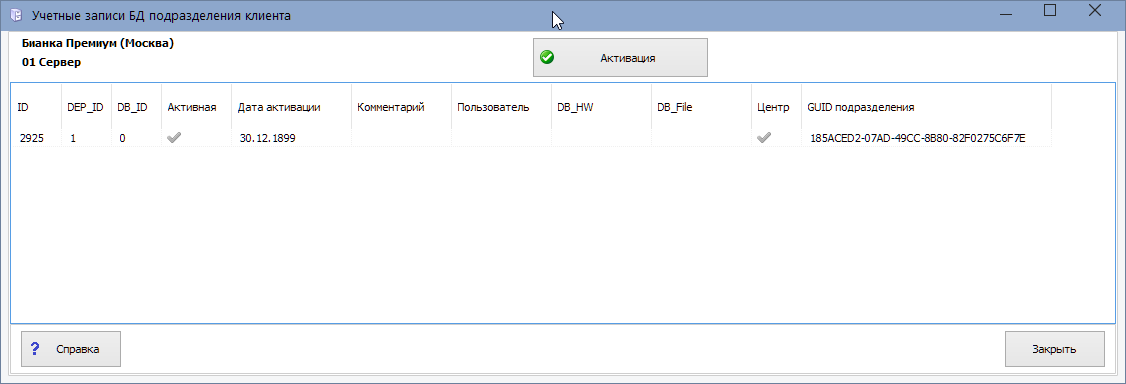The width and height of the screenshot is (1126, 384).
Task: Click the Пользователь column header
Action: pos(501,107)
